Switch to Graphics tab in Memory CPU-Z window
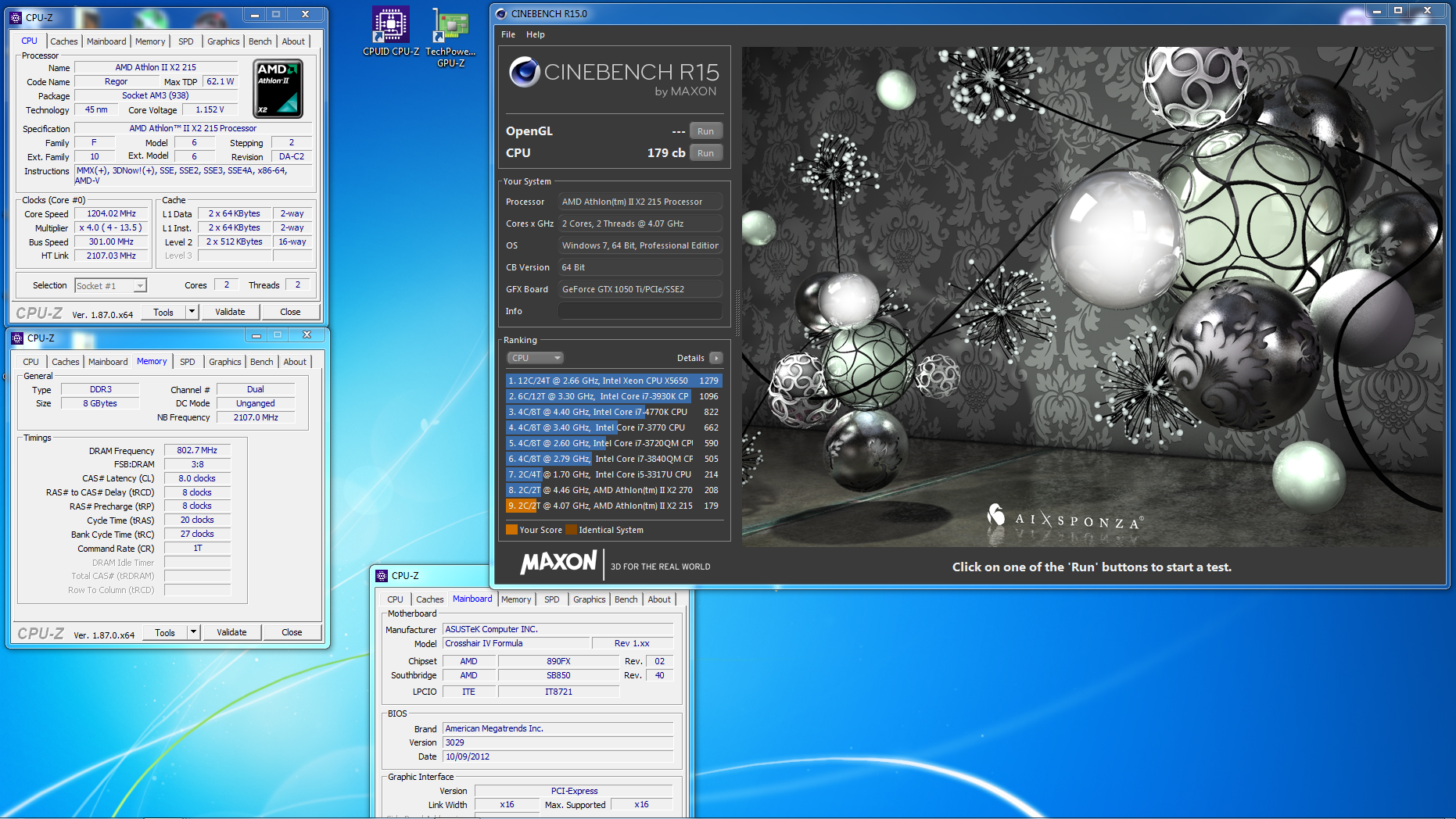The image size is (1456, 819). (x=225, y=362)
